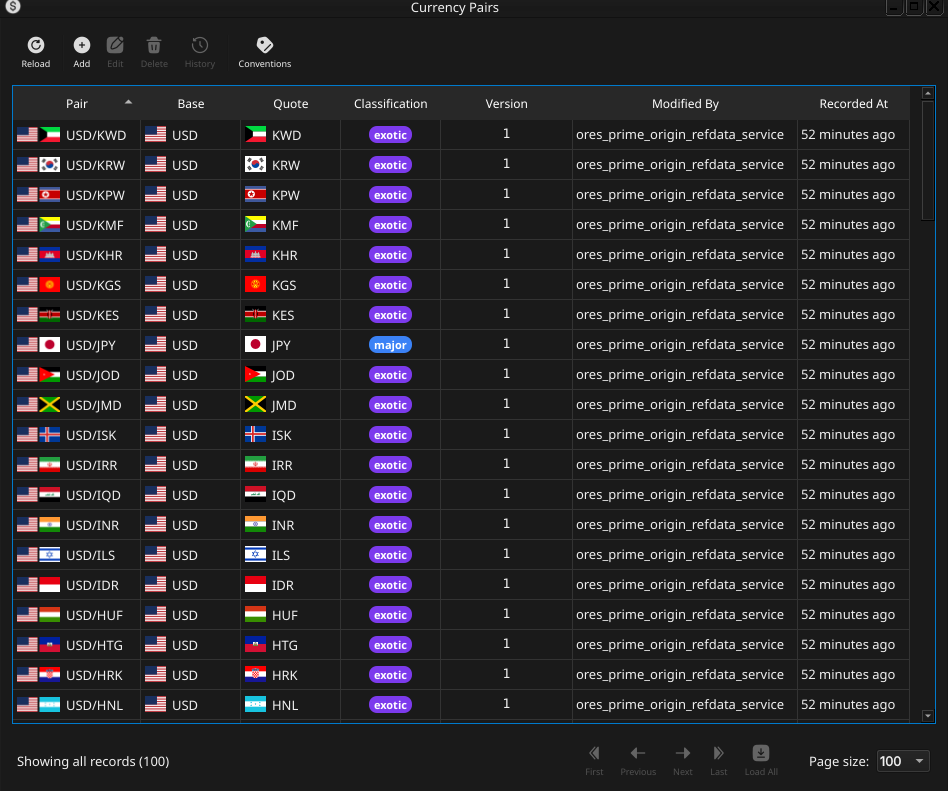
Task: Go to Next page arrow
Action: 683,753
